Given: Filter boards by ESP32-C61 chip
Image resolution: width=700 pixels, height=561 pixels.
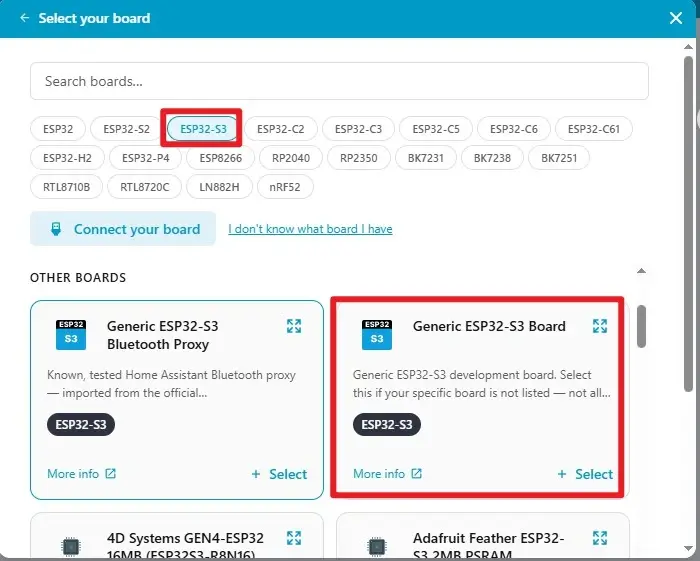Looking at the screenshot, I should click(x=594, y=129).
